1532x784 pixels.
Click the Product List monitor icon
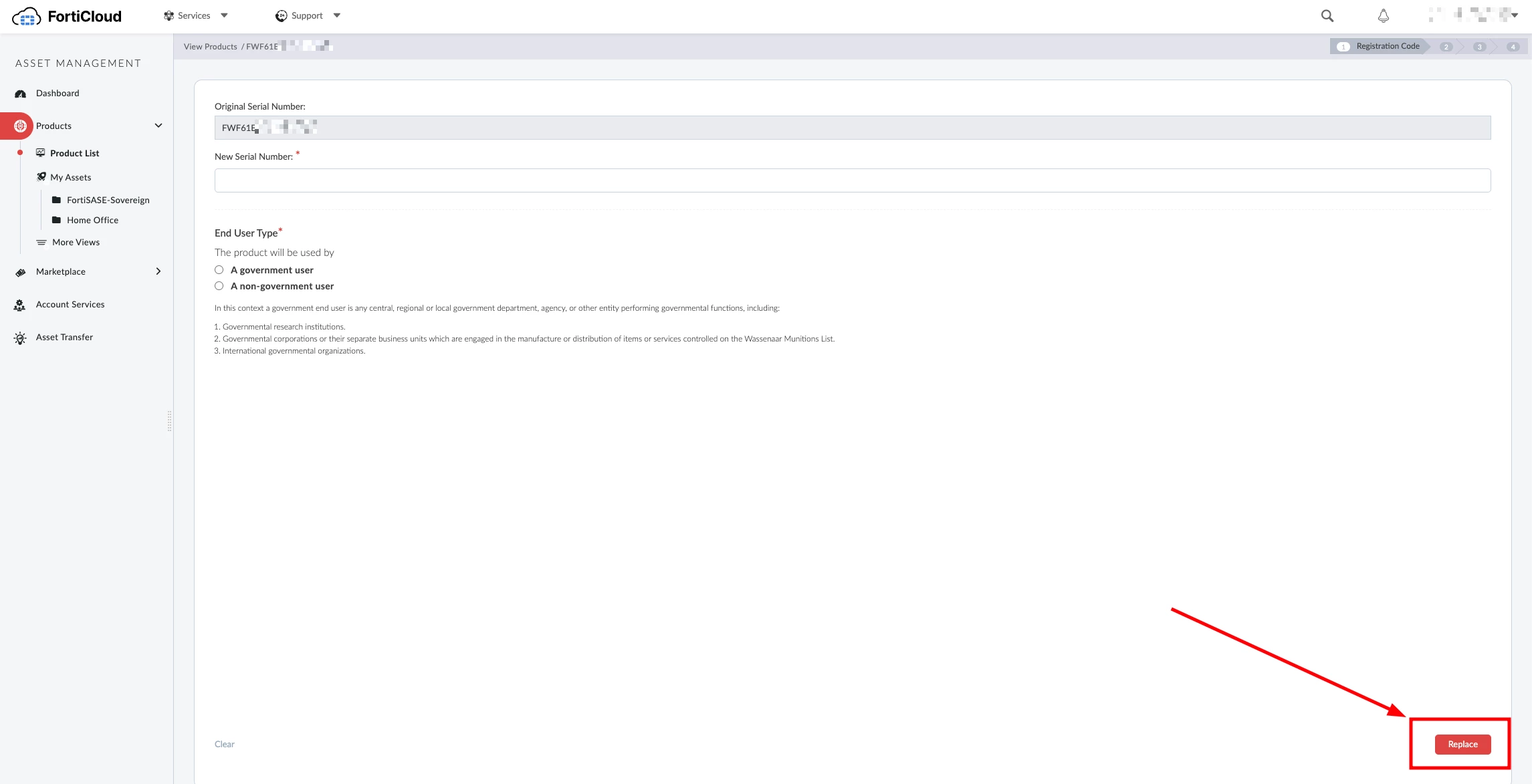[41, 153]
